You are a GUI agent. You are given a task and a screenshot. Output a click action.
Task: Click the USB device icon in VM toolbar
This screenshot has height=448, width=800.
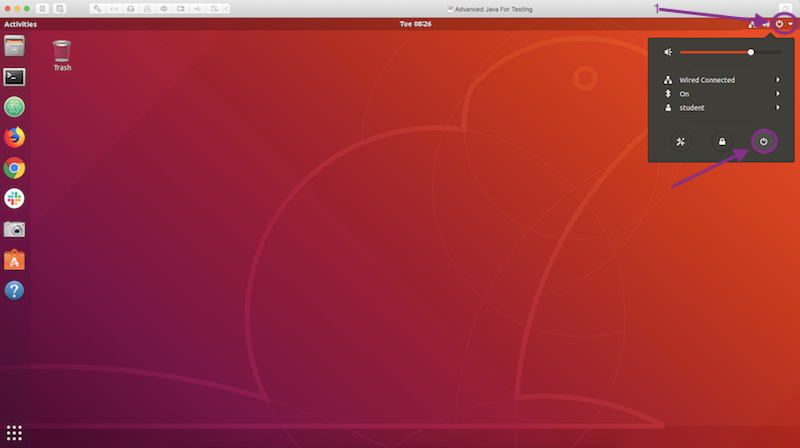(197, 9)
